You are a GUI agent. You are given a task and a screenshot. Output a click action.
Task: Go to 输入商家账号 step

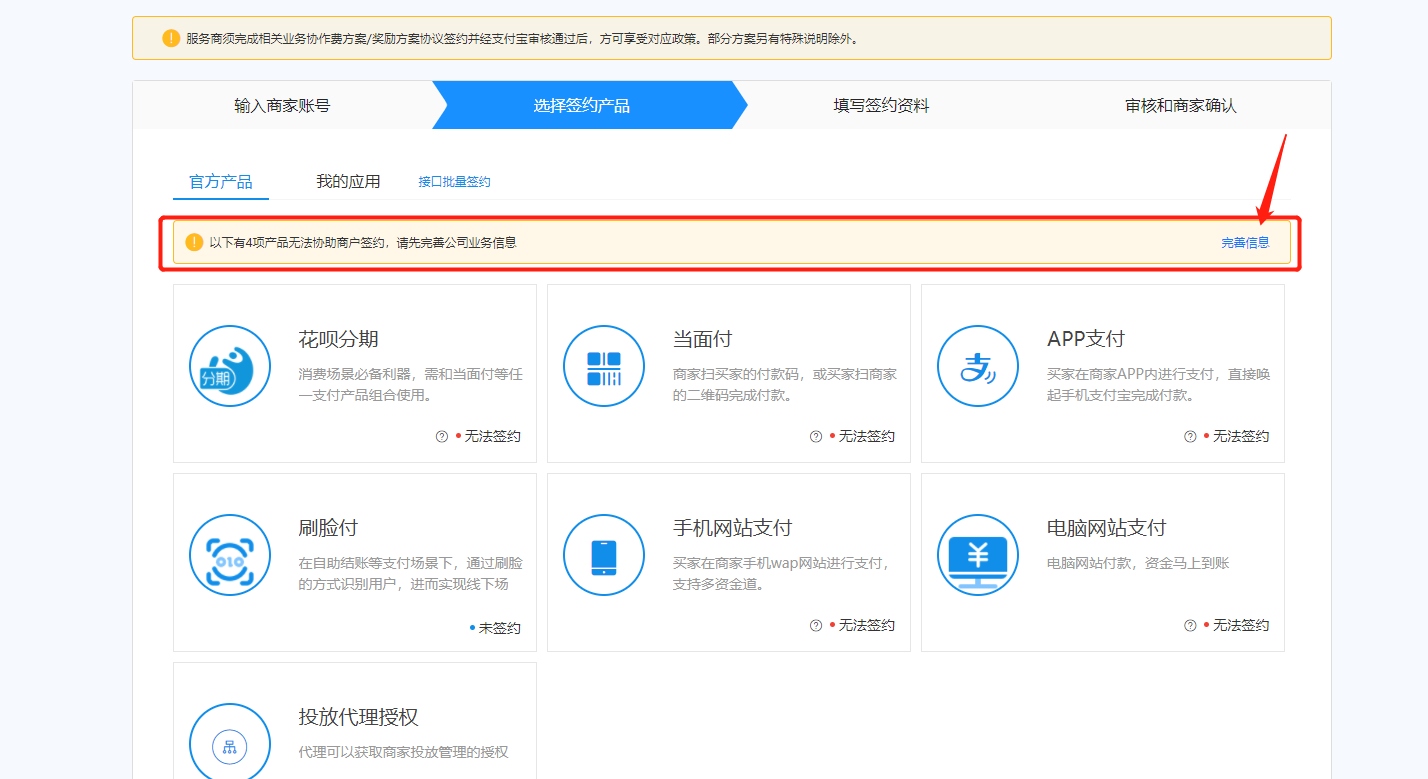(x=282, y=105)
